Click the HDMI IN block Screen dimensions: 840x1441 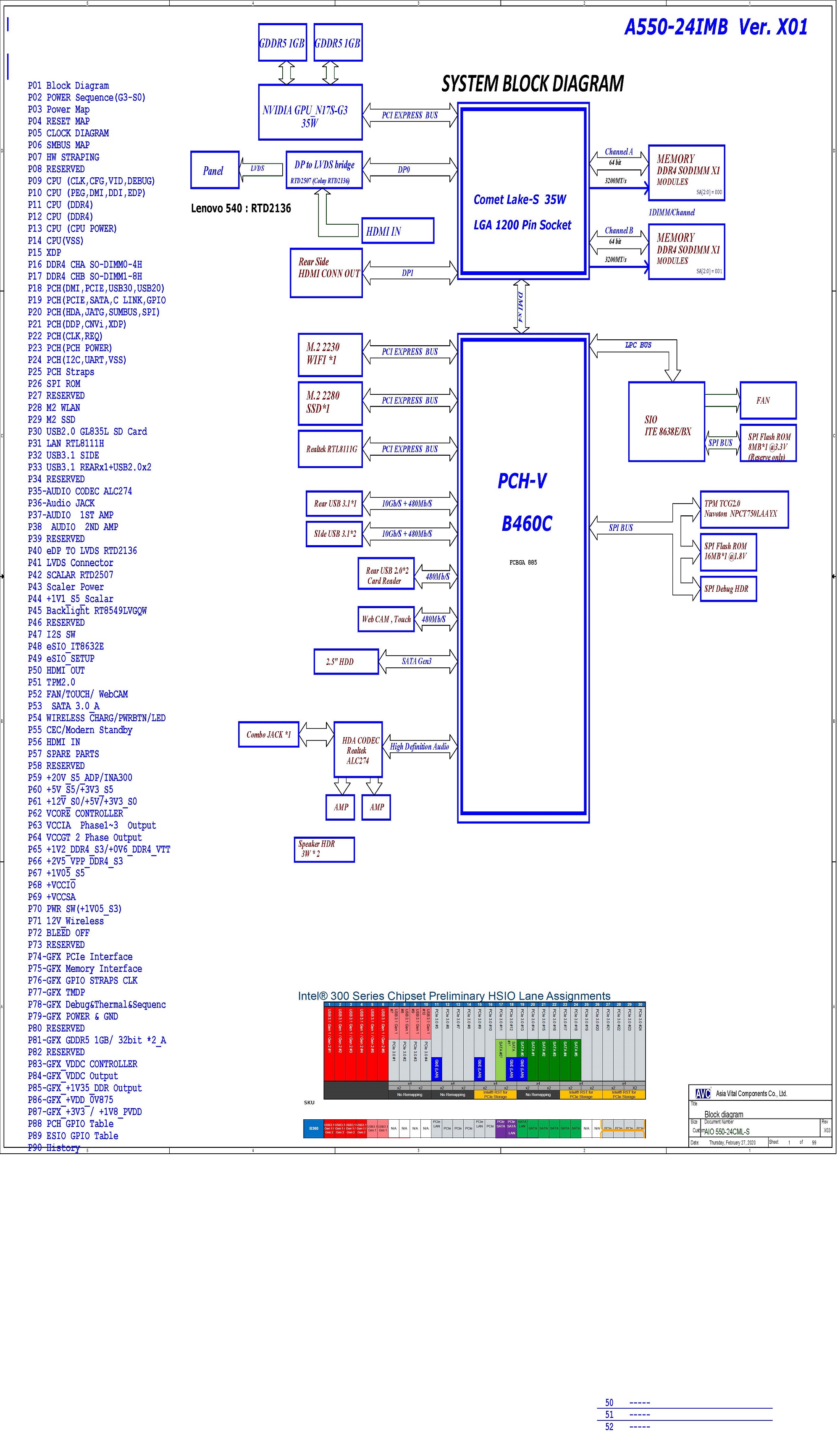pos(399,231)
